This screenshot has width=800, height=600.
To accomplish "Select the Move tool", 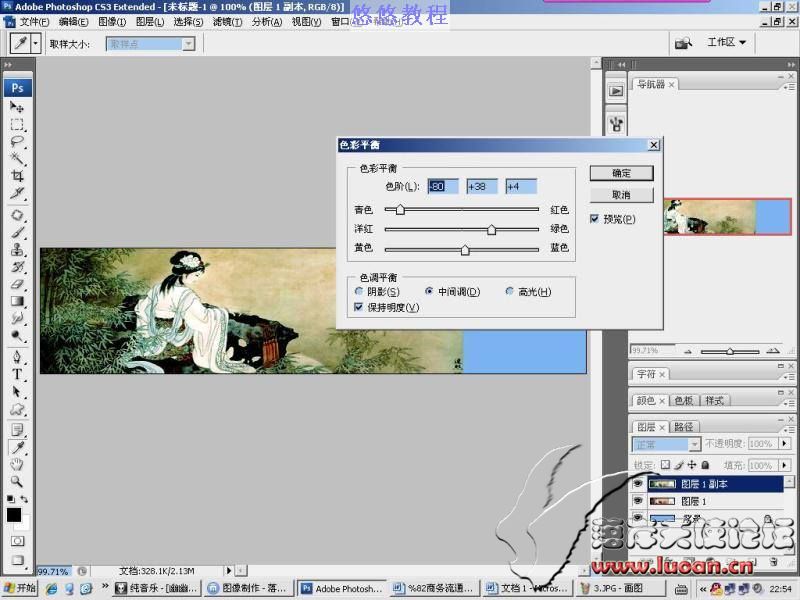I will pyautogui.click(x=17, y=107).
